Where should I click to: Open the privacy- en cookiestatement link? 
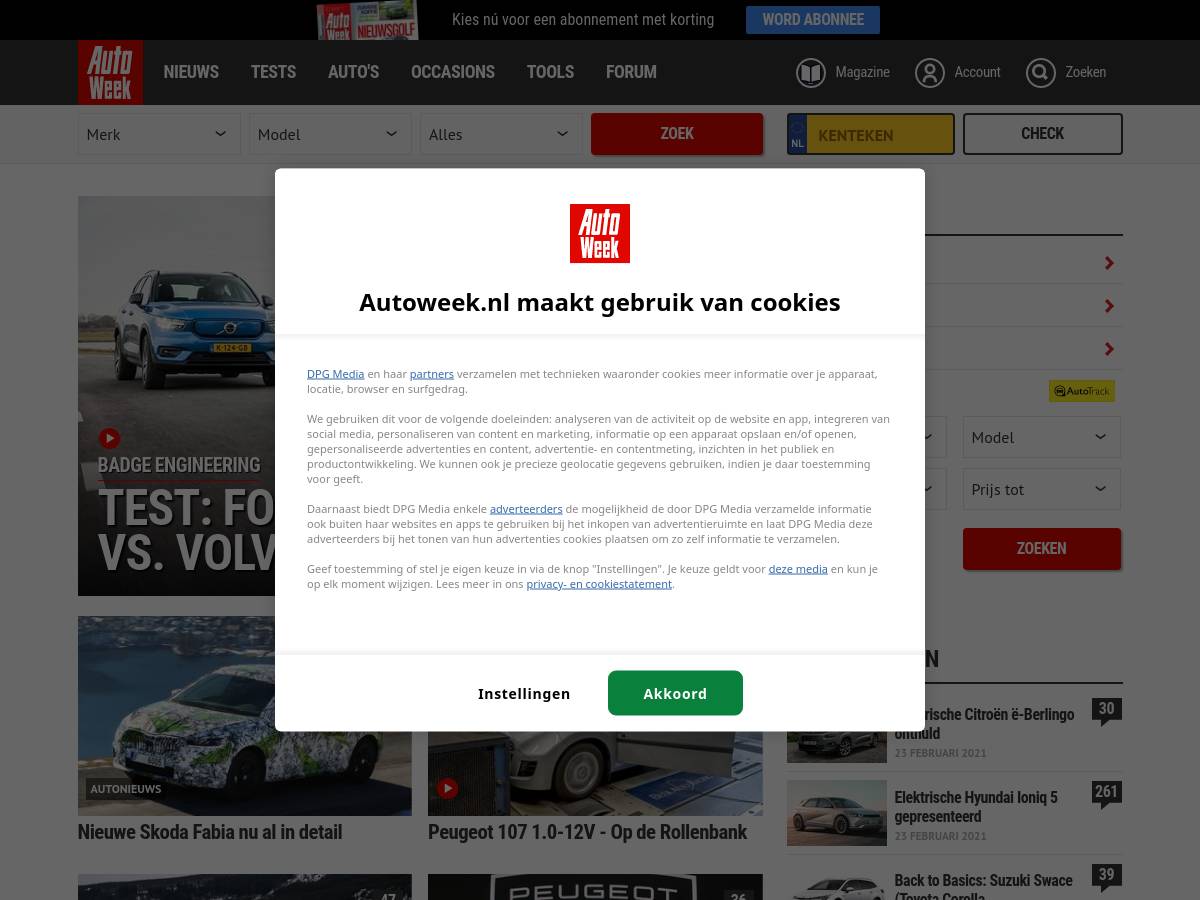pos(598,583)
